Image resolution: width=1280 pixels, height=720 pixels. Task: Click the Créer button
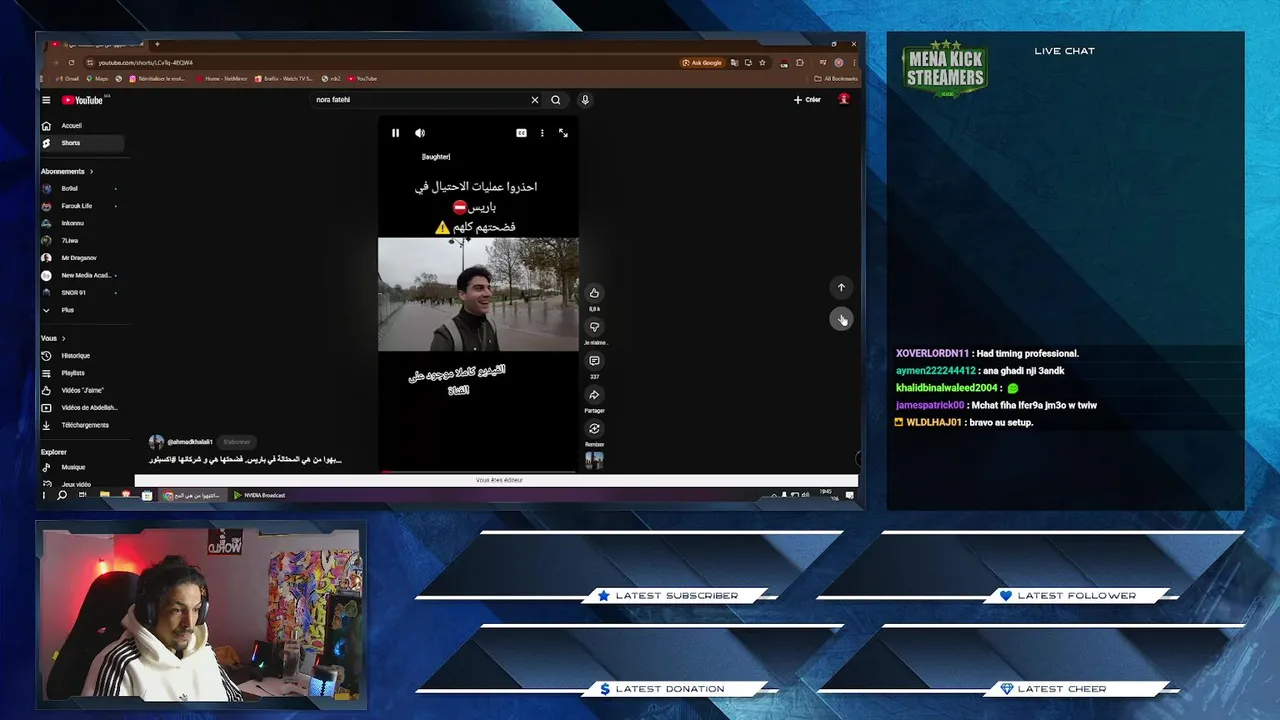click(808, 100)
